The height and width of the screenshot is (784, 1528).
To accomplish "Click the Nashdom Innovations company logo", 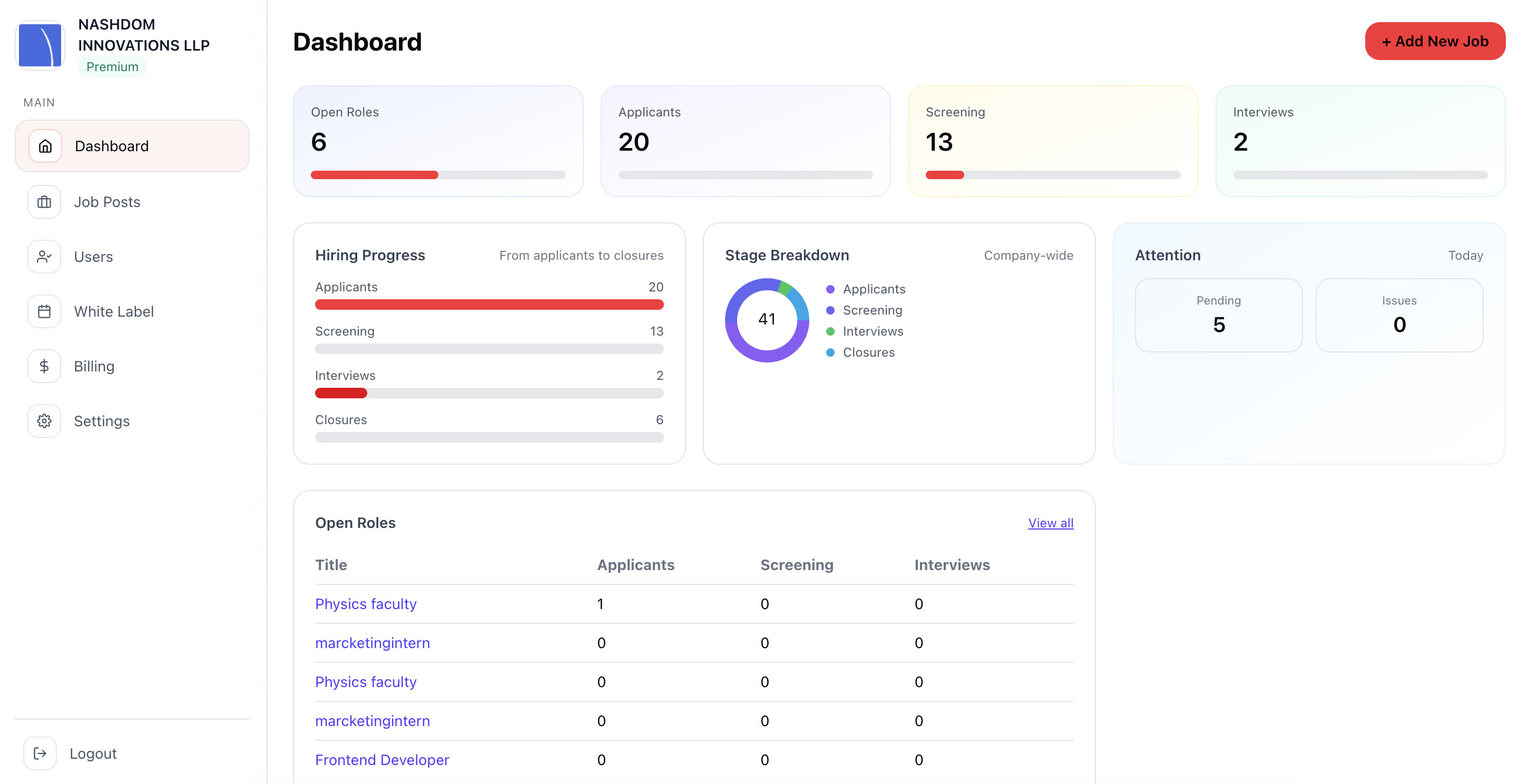I will (x=41, y=45).
